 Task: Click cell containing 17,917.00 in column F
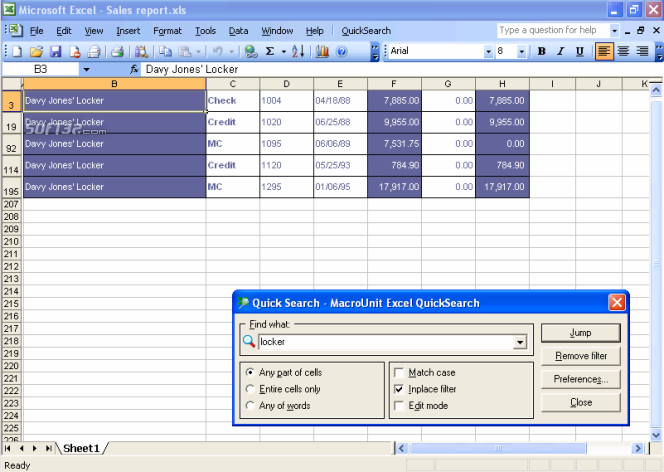(394, 187)
